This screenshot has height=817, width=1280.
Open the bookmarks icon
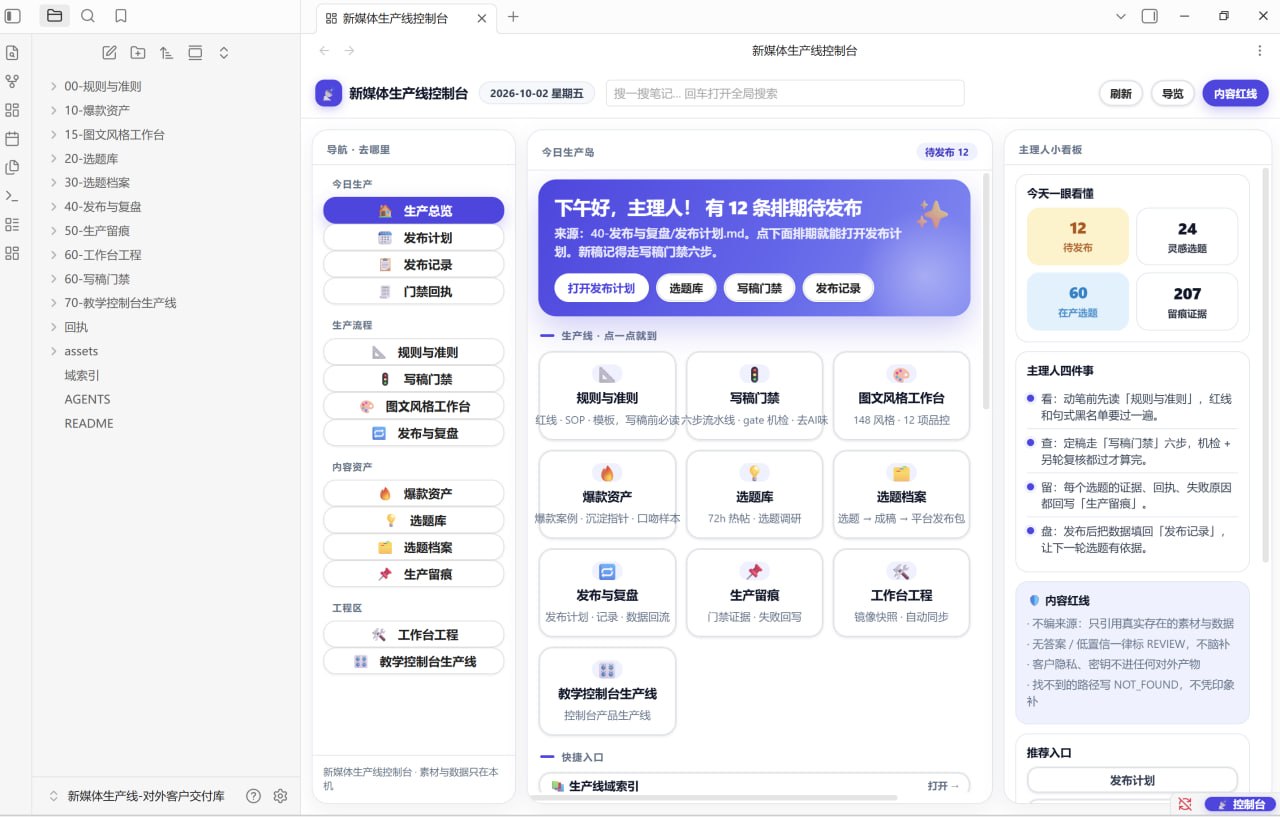pyautogui.click(x=121, y=16)
